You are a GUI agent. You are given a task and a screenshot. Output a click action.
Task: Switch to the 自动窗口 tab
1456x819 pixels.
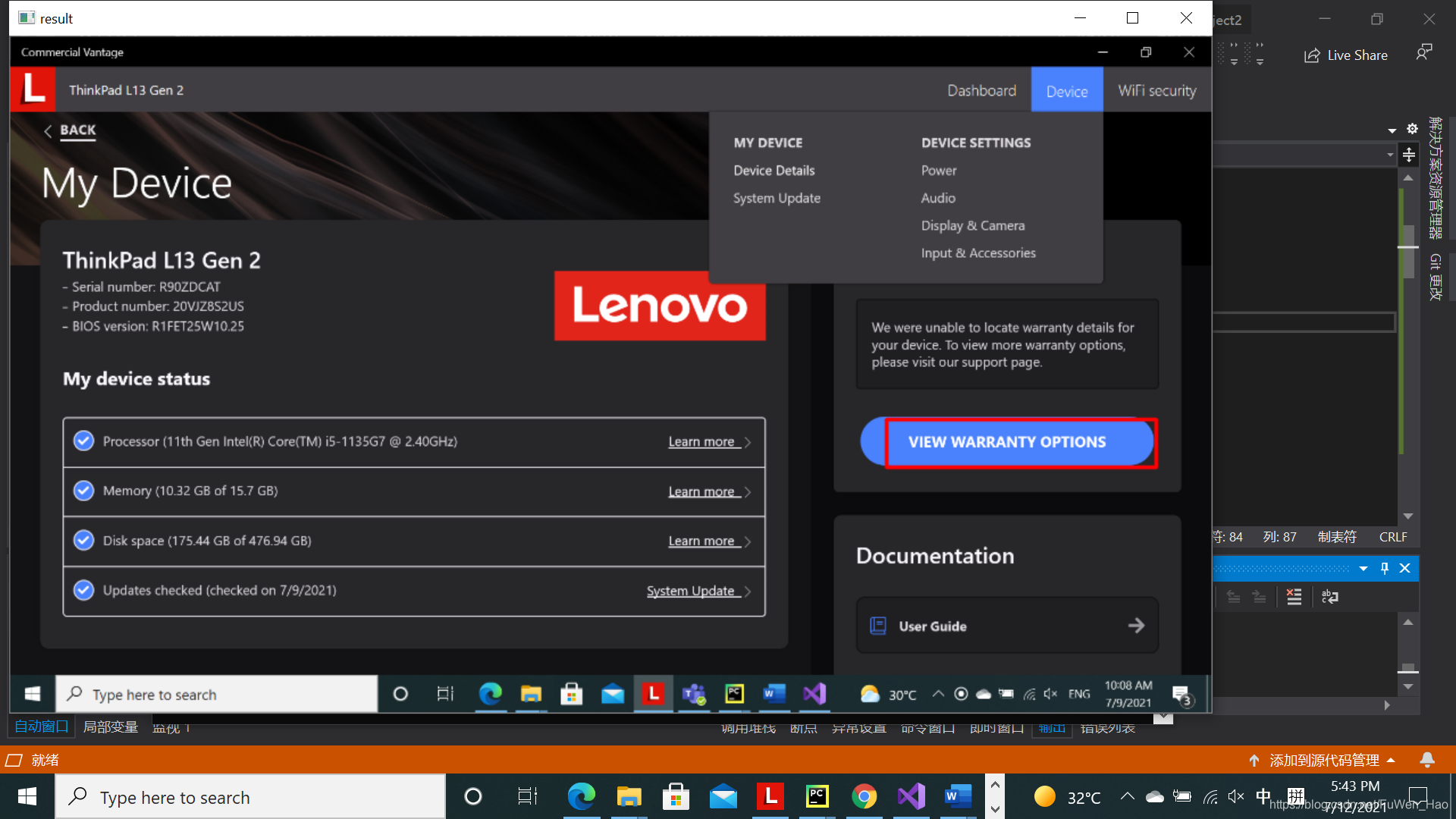point(42,726)
